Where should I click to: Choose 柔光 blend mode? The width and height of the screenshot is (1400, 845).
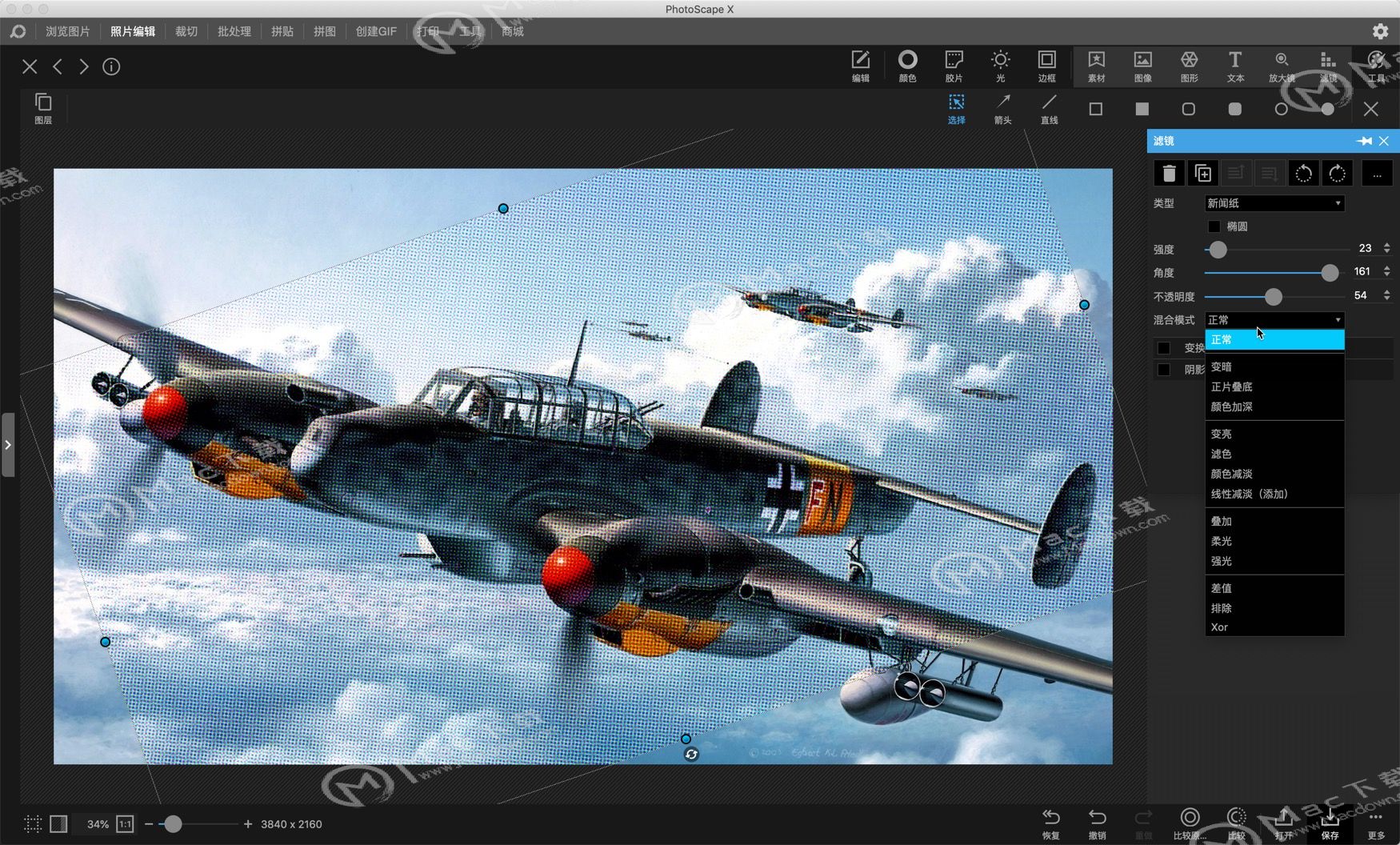(x=1274, y=541)
